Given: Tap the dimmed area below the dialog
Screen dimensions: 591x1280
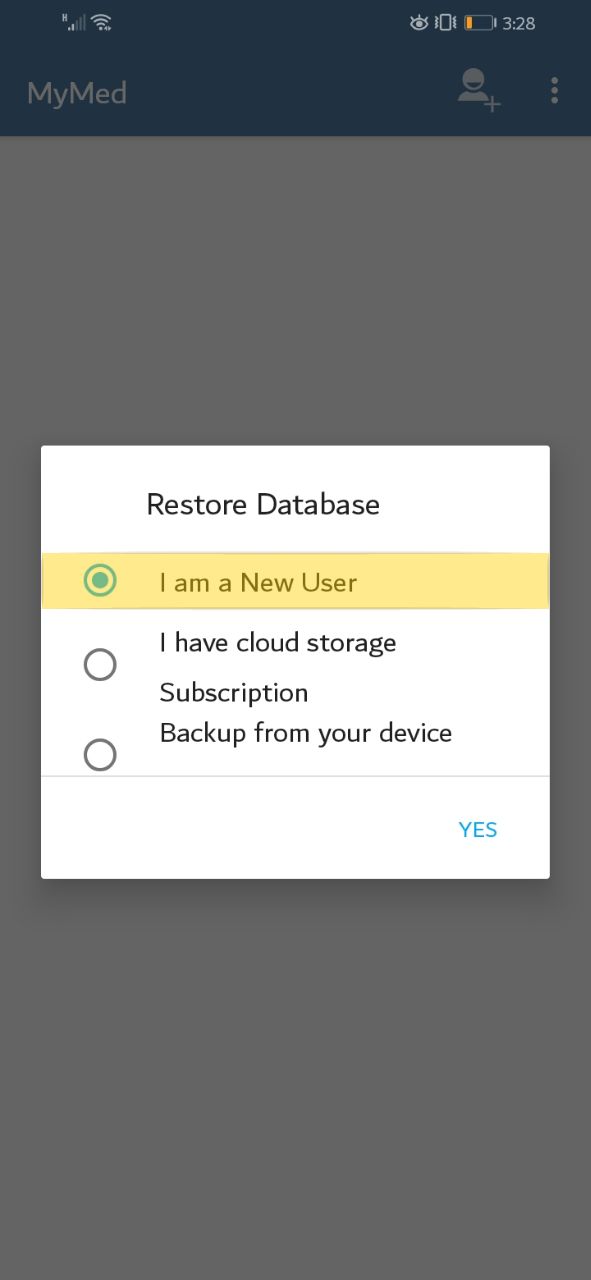Looking at the screenshot, I should coord(295,1078).
